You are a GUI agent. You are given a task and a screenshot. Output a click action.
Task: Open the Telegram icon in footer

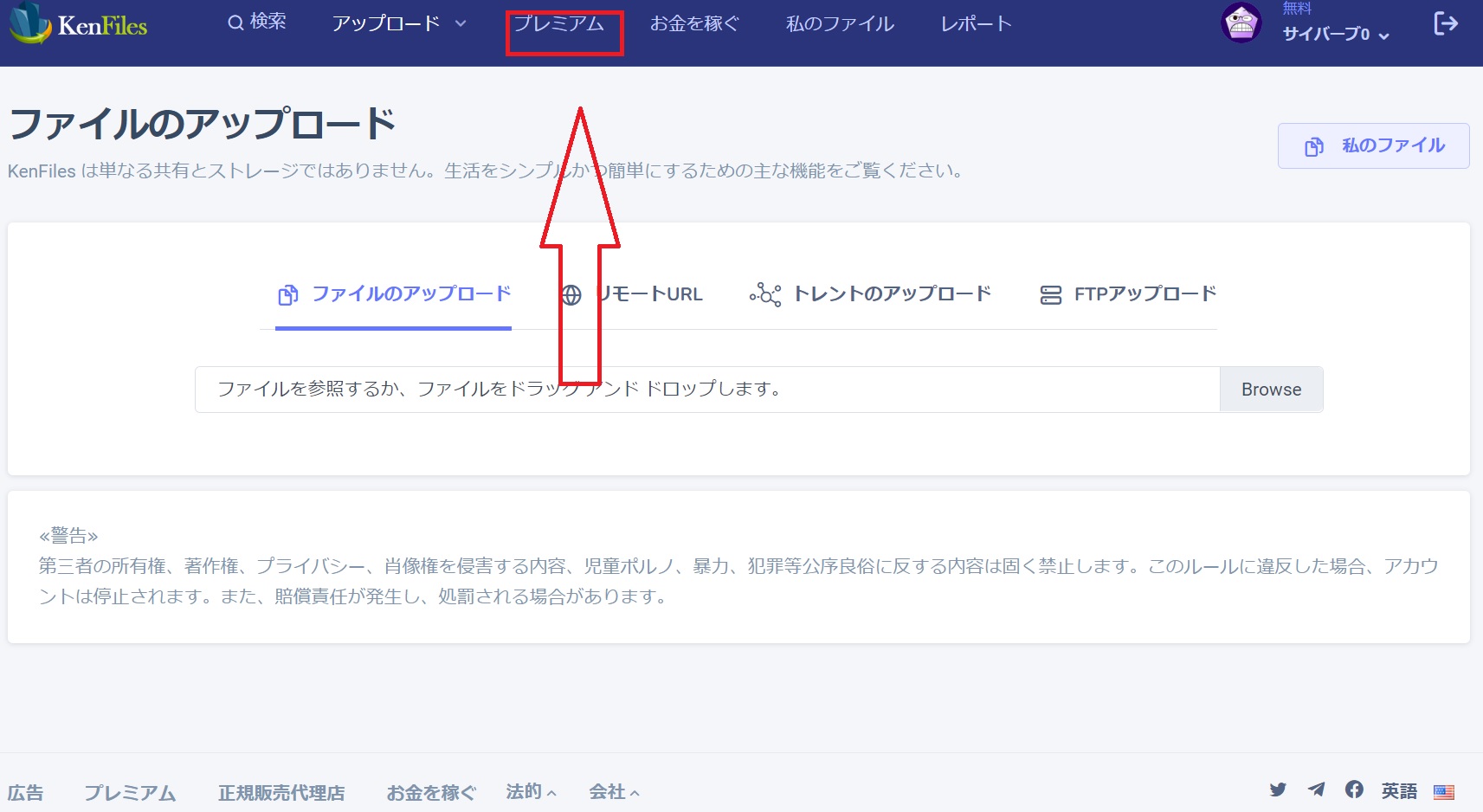point(1316,789)
